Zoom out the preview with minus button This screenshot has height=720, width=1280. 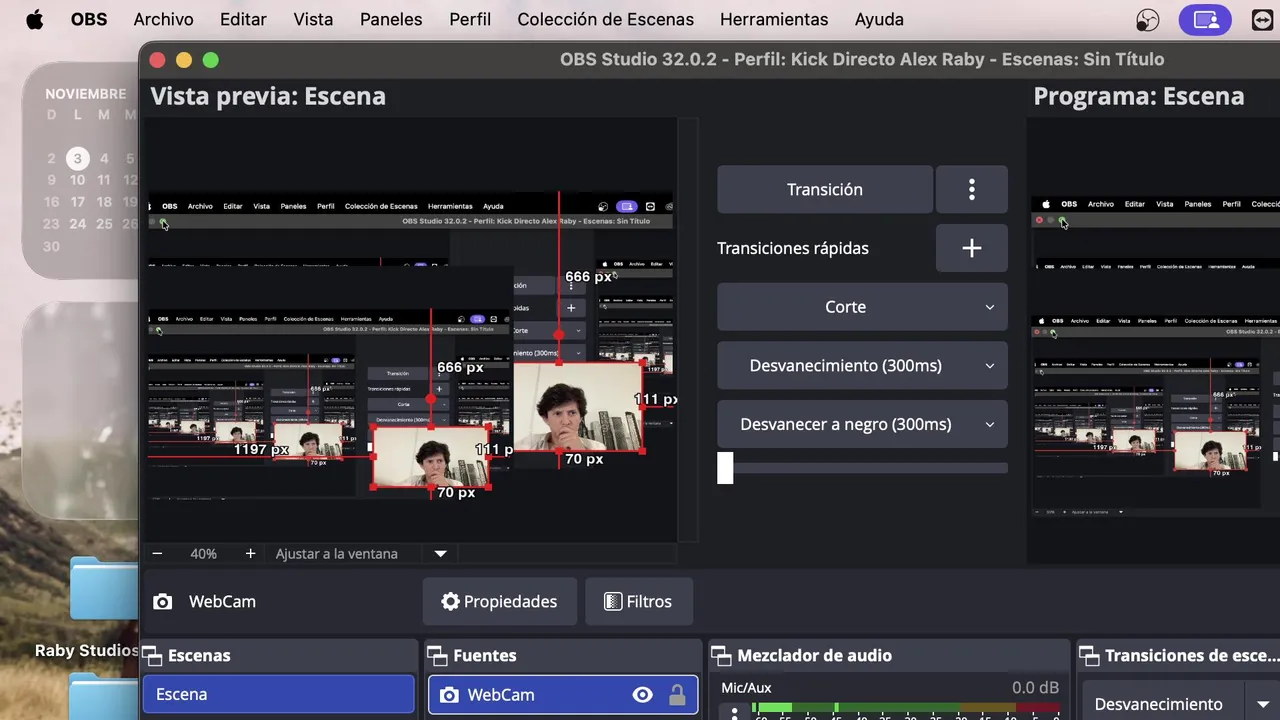pyautogui.click(x=157, y=553)
